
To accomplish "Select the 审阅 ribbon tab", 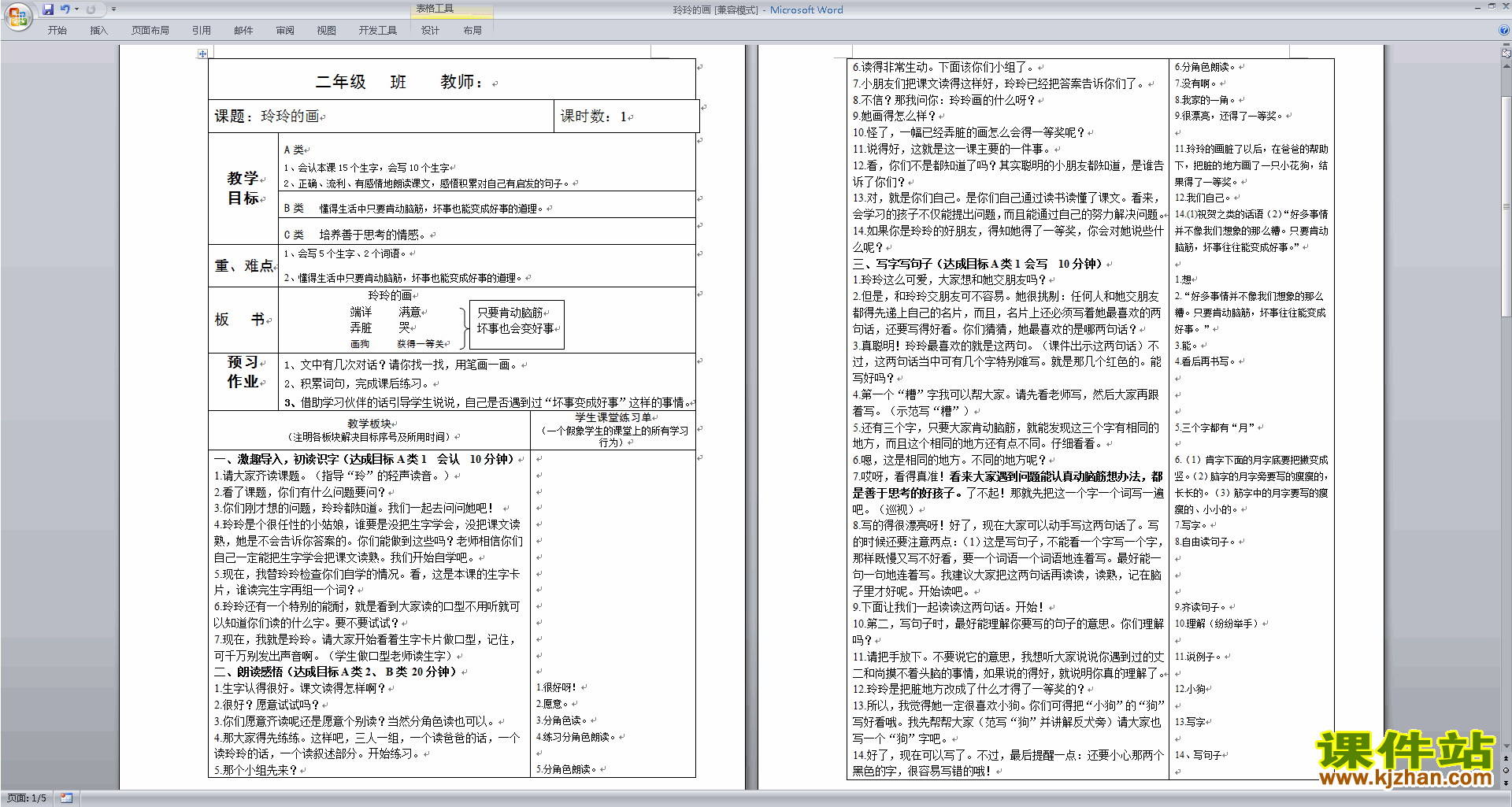I will click(285, 31).
